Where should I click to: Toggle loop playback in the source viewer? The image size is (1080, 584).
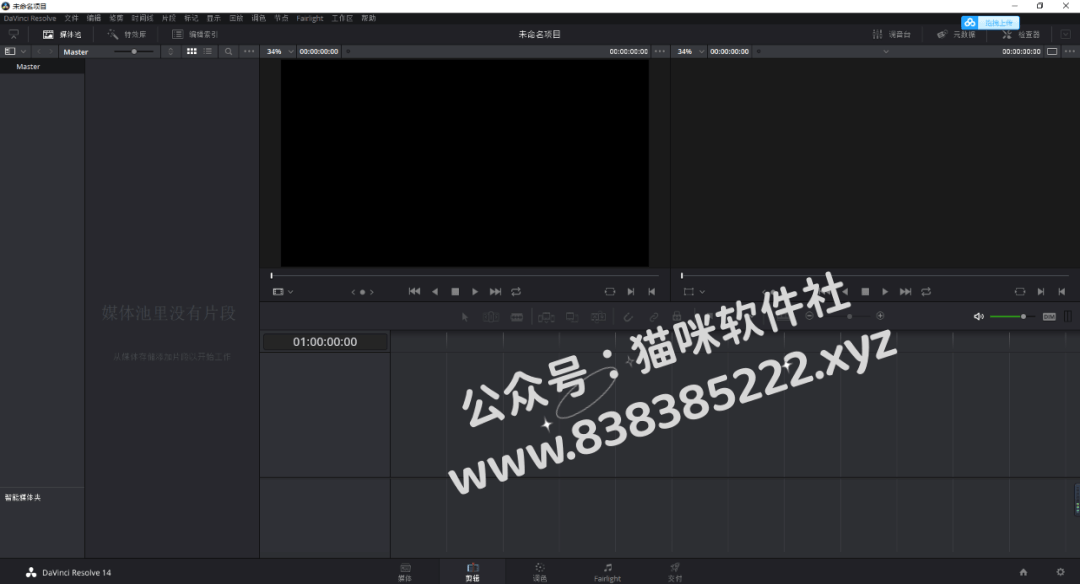[516, 292]
